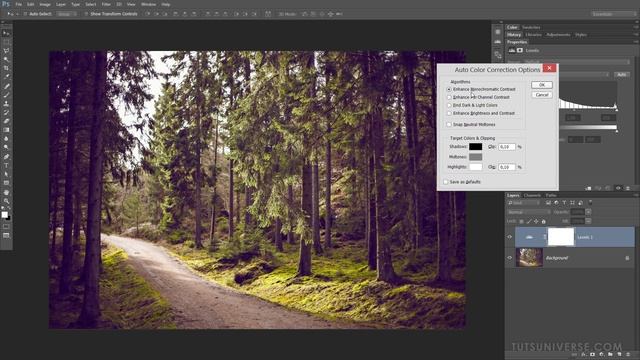This screenshot has width=640, height=360.
Task: Toggle the Auto-Select checkbox in options bar
Action: coord(25,14)
